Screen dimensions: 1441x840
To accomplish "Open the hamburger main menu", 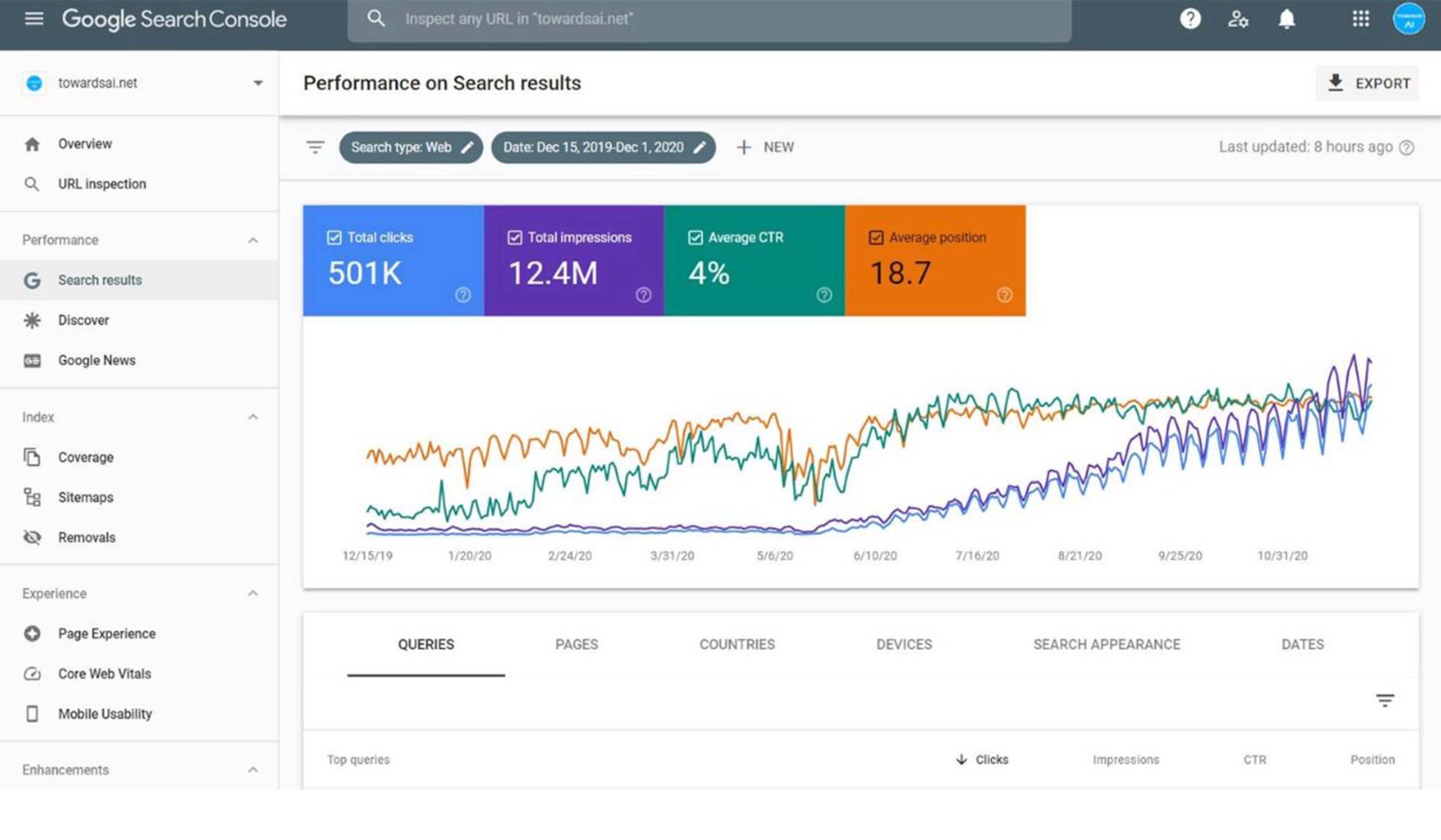I will coord(34,19).
